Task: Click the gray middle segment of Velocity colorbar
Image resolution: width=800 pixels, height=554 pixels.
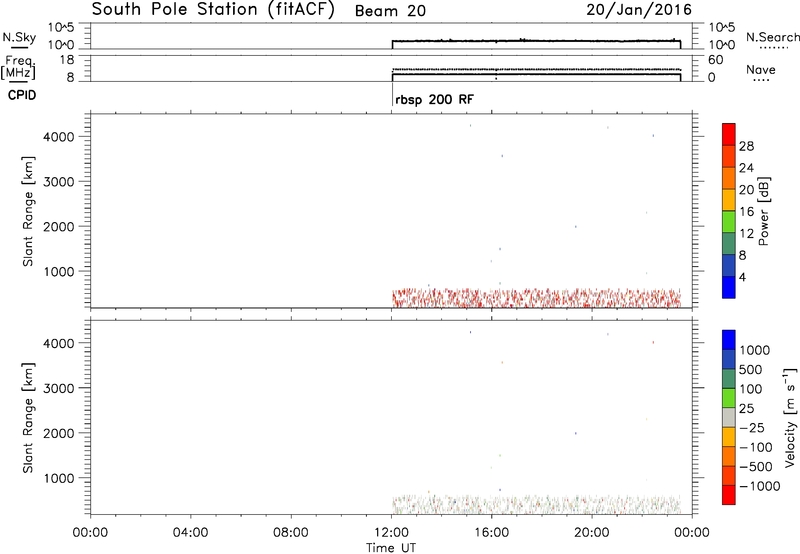Action: (729, 417)
